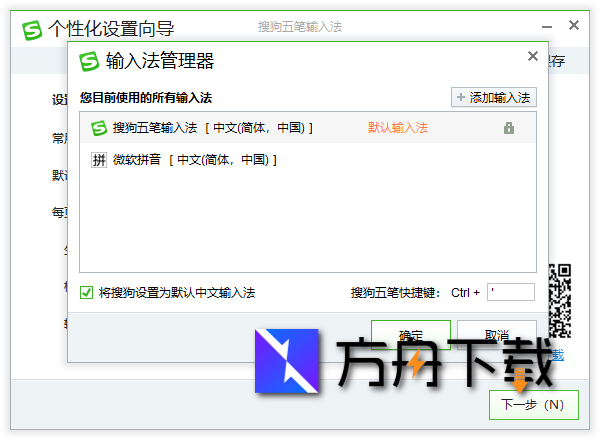
Task: Uncheck 将搜狗设置为默认中文输入法 checkbox
Action: click(86, 293)
